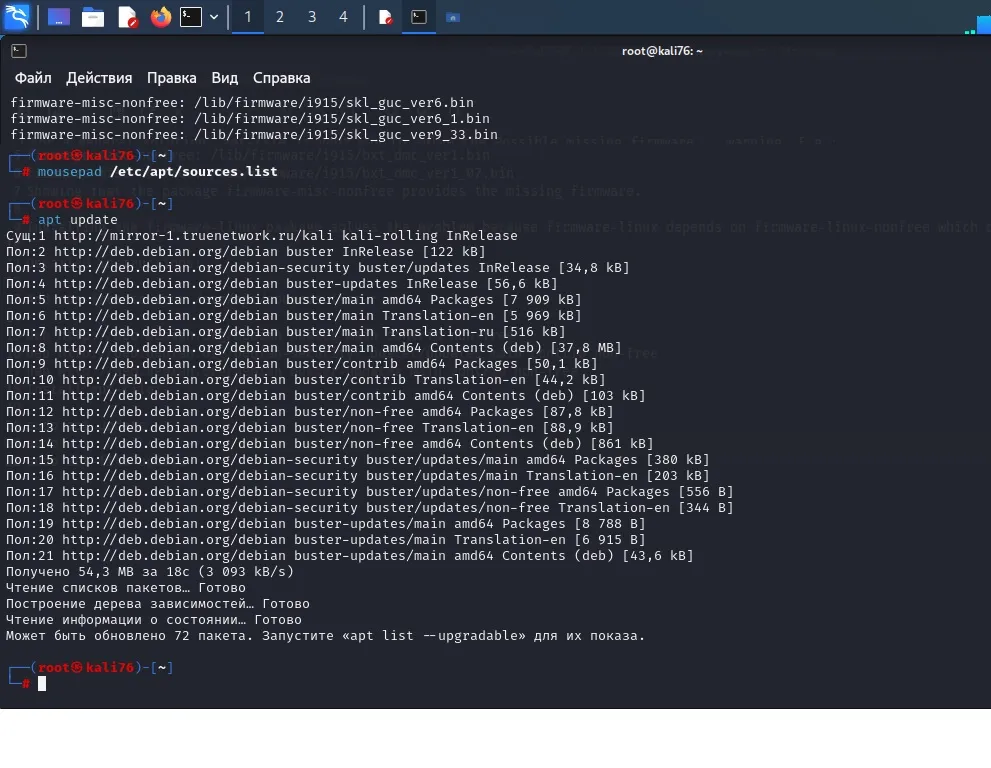The width and height of the screenshot is (991, 768).
Task: Switch to workspace 2
Action: 280,17
